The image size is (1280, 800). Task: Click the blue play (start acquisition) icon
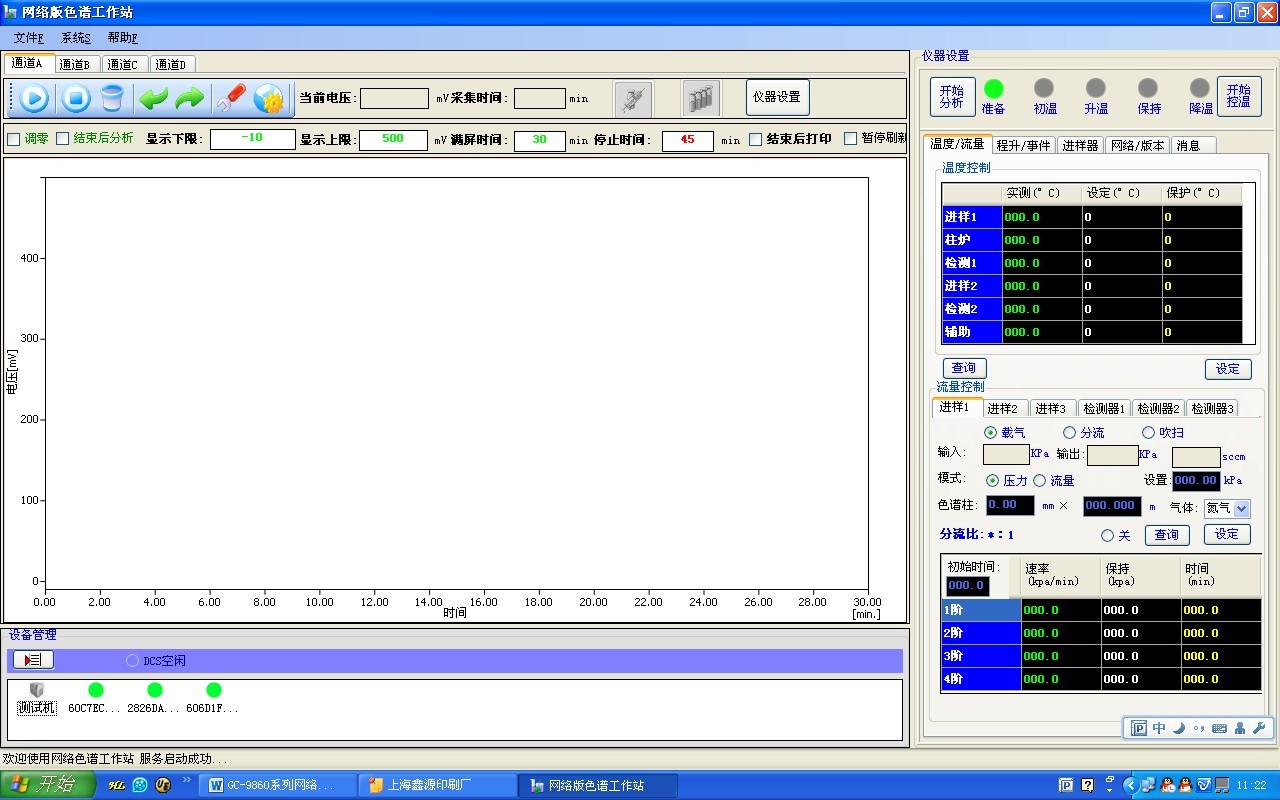(x=33, y=98)
